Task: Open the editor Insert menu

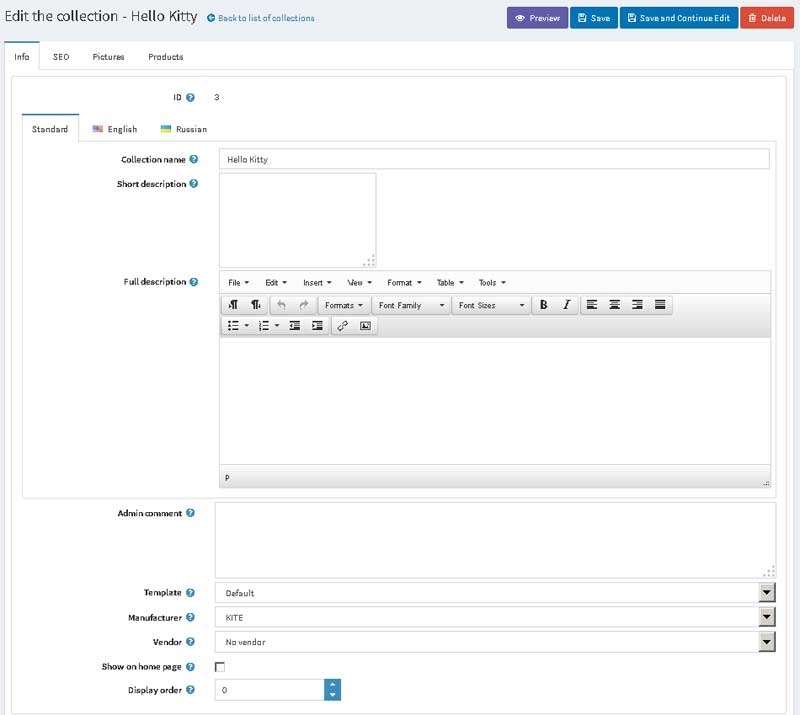Action: (x=317, y=283)
